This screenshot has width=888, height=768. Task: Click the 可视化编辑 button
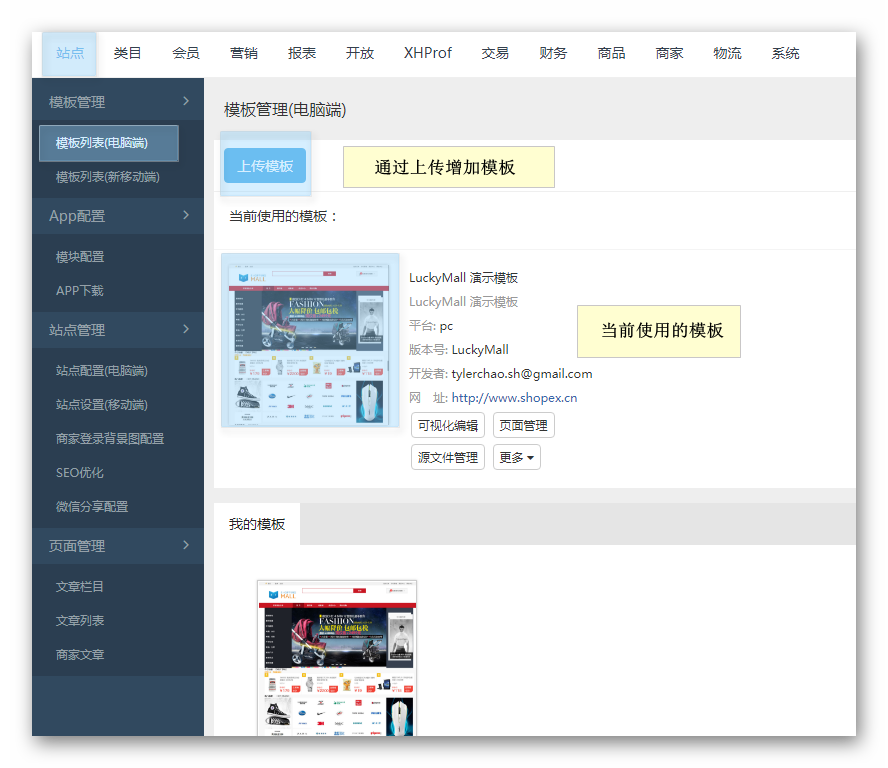pos(448,425)
